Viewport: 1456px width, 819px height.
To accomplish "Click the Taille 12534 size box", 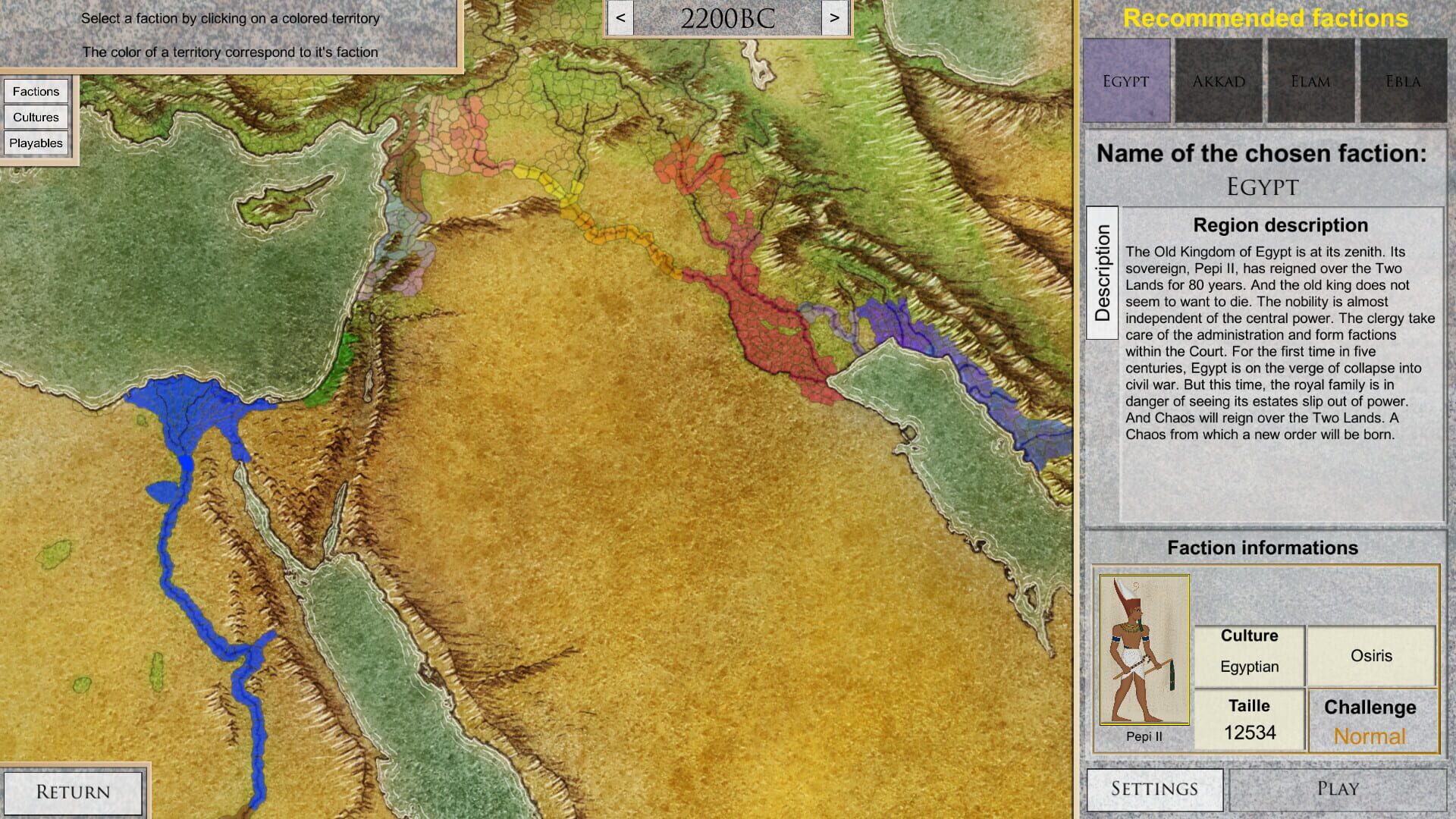I will 1249,719.
